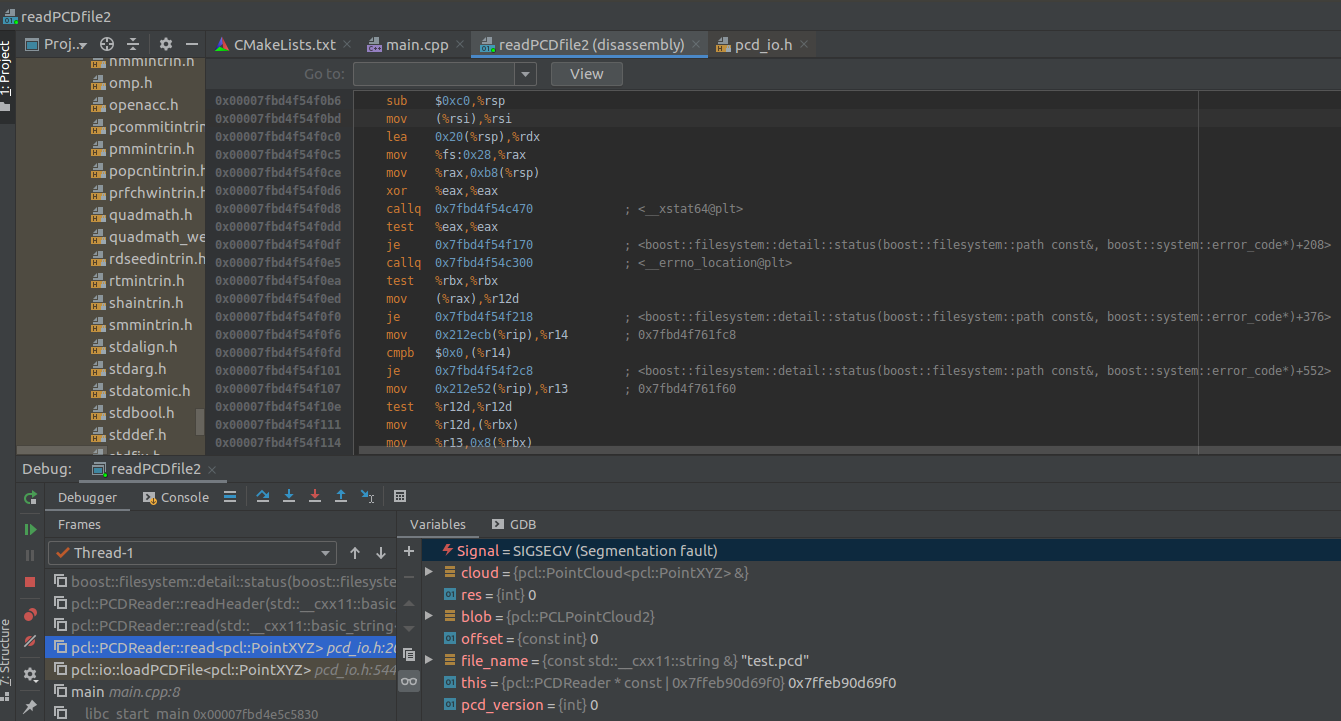Select the Variables tab
1341x721 pixels.
click(x=438, y=524)
